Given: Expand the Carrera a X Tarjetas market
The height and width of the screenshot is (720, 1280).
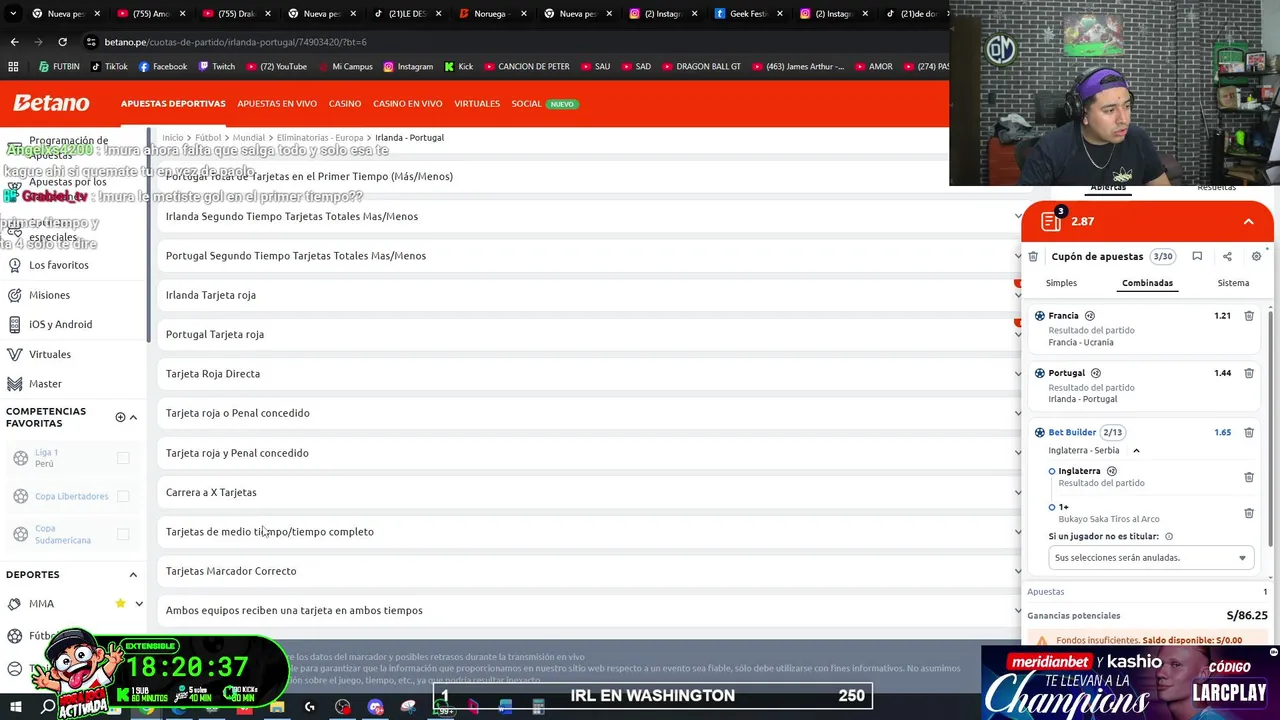Looking at the screenshot, I should (1018, 492).
